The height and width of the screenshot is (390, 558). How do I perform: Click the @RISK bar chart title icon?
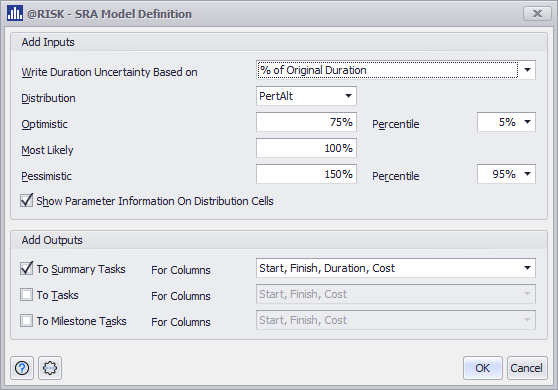(15, 14)
